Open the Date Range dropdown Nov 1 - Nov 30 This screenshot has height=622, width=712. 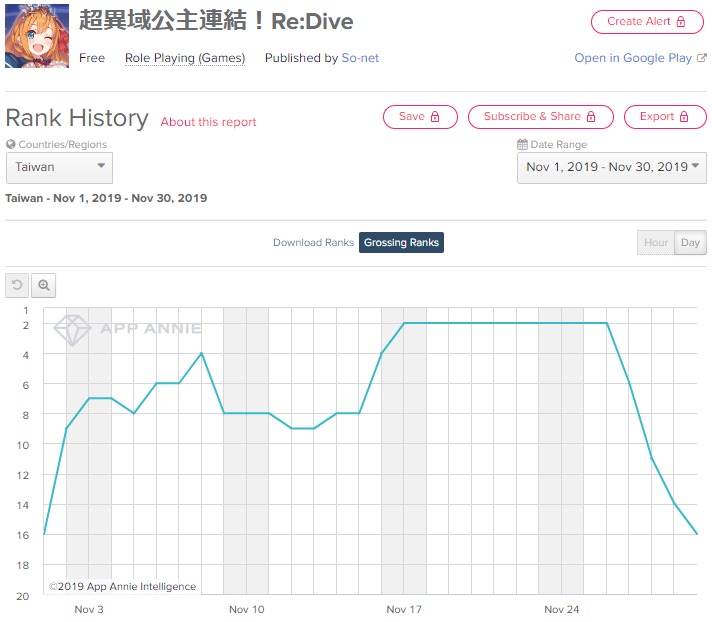coord(612,168)
